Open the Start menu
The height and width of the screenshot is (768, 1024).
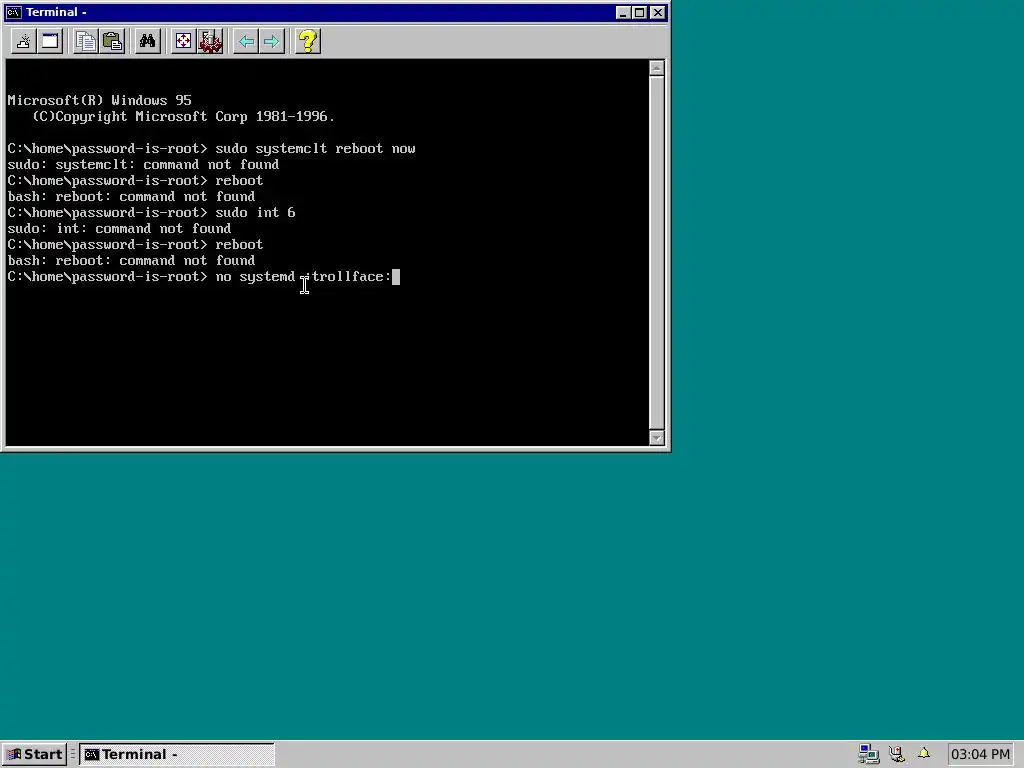pyautogui.click(x=33, y=754)
